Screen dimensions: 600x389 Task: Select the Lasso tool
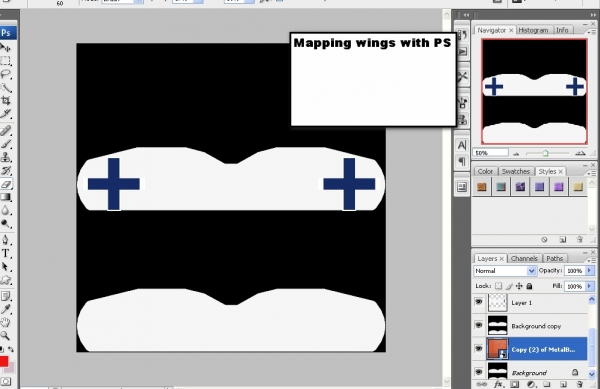click(x=6, y=74)
